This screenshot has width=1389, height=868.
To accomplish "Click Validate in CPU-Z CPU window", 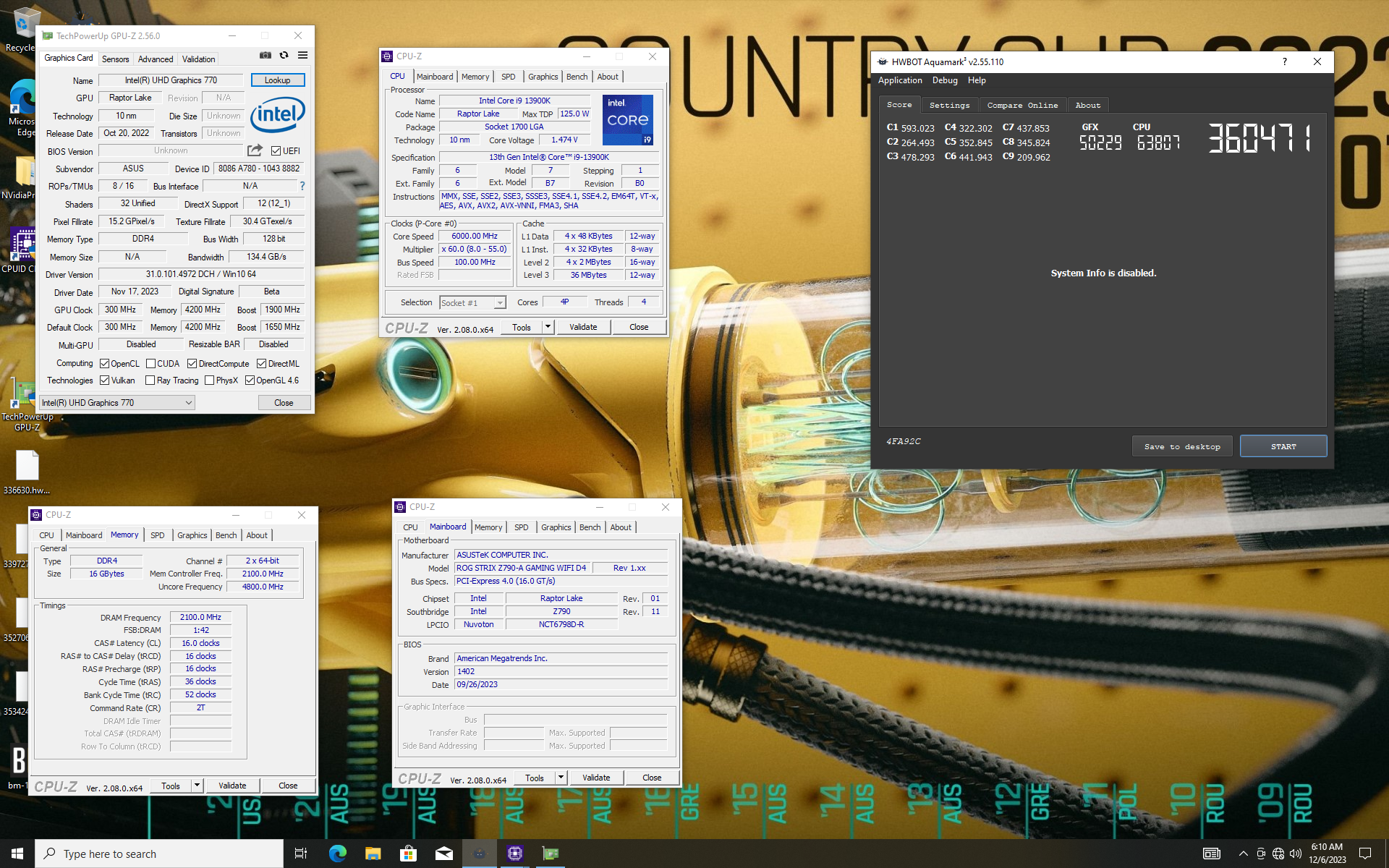I will pos(583,327).
